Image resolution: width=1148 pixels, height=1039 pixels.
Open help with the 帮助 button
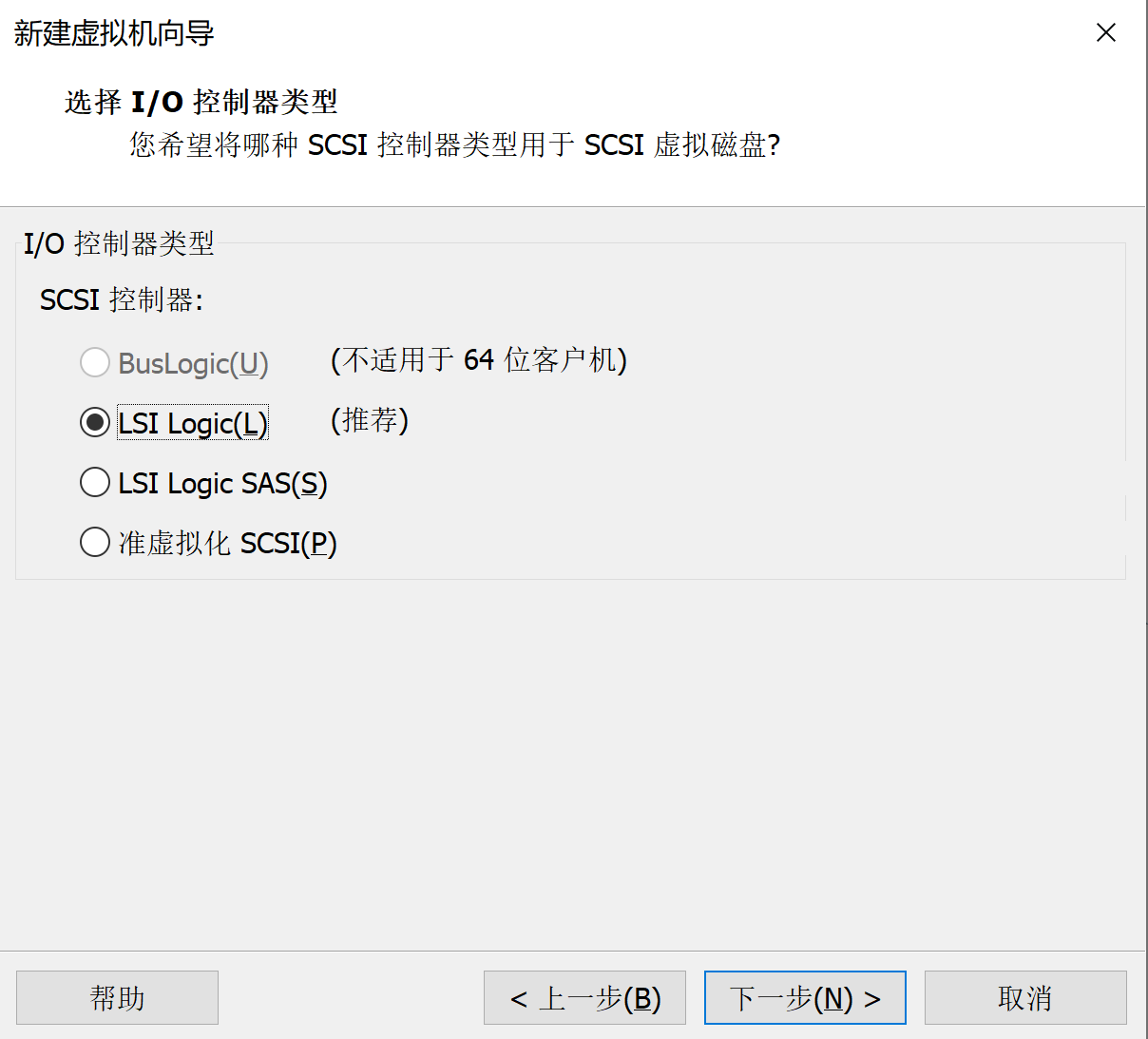coord(117,997)
